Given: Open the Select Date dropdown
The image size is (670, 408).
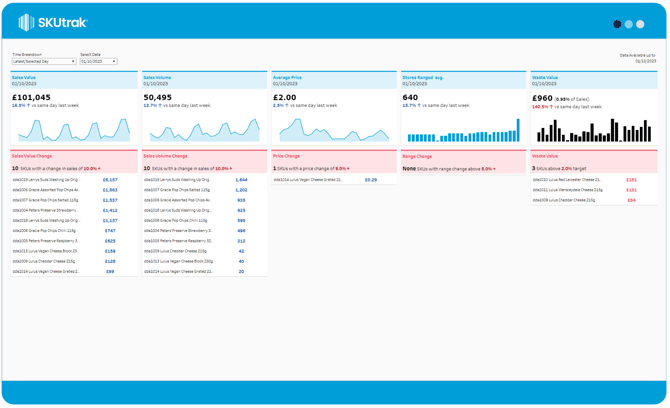Looking at the screenshot, I should (x=98, y=62).
